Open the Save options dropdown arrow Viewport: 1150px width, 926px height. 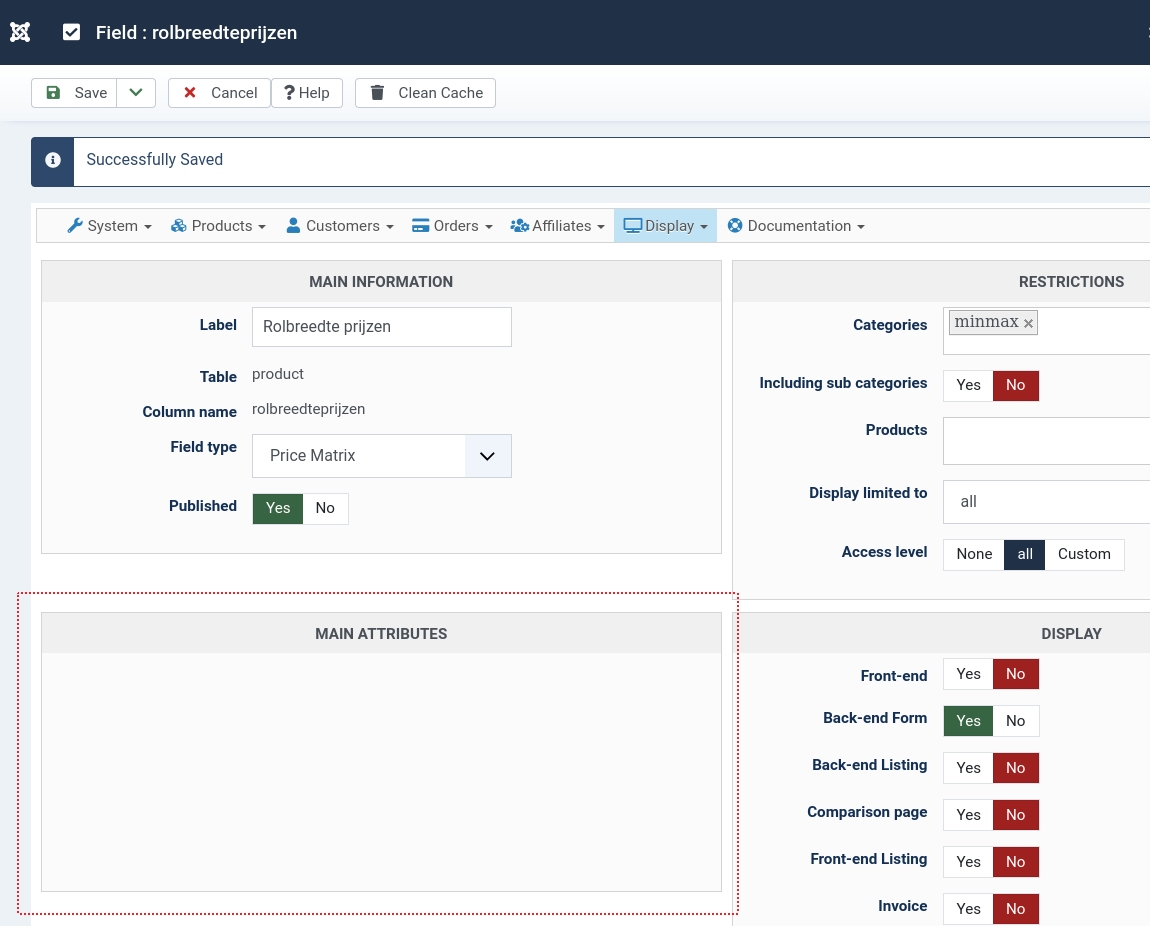pos(136,93)
